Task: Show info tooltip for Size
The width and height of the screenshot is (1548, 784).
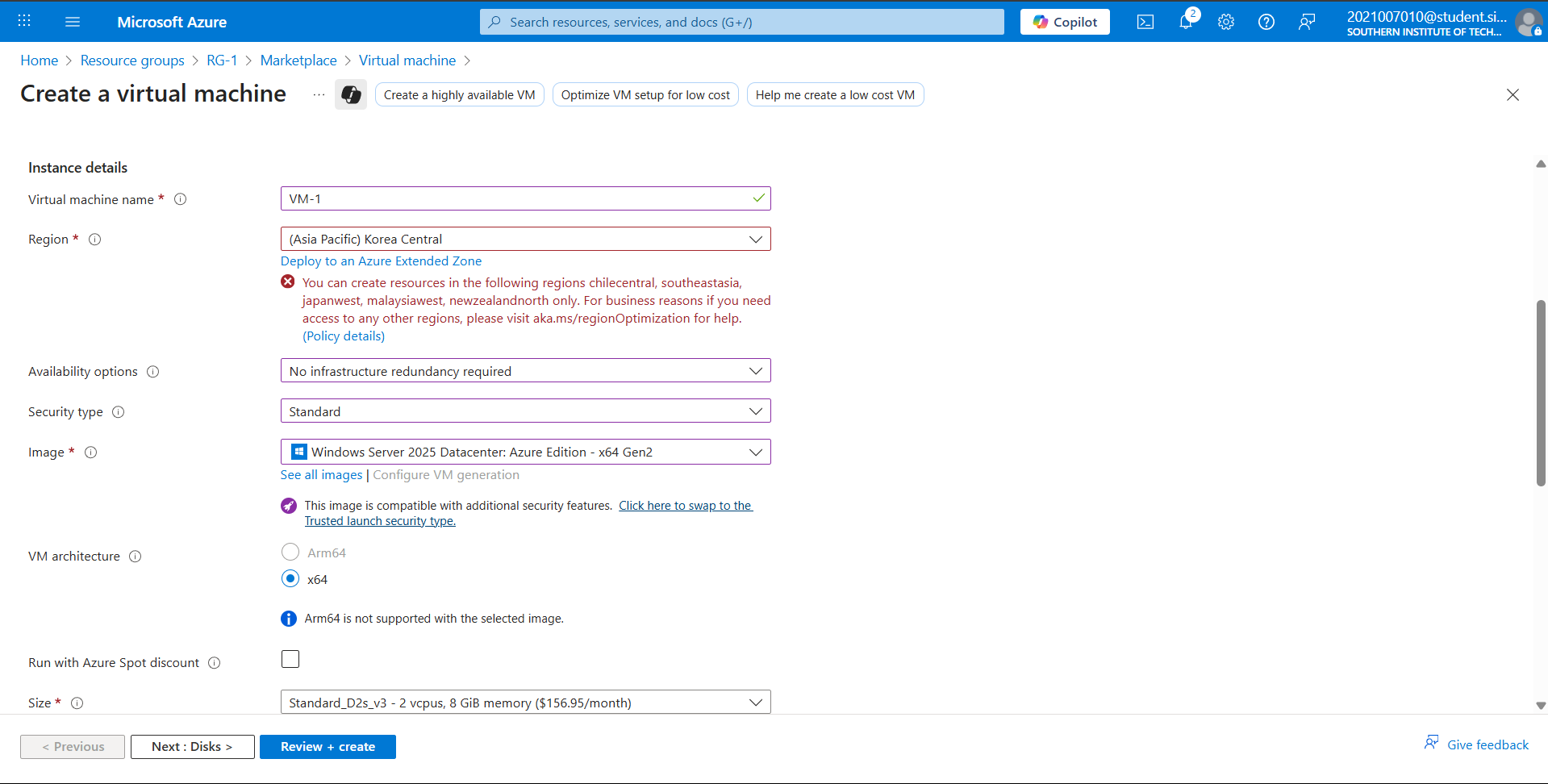Action: click(x=77, y=703)
